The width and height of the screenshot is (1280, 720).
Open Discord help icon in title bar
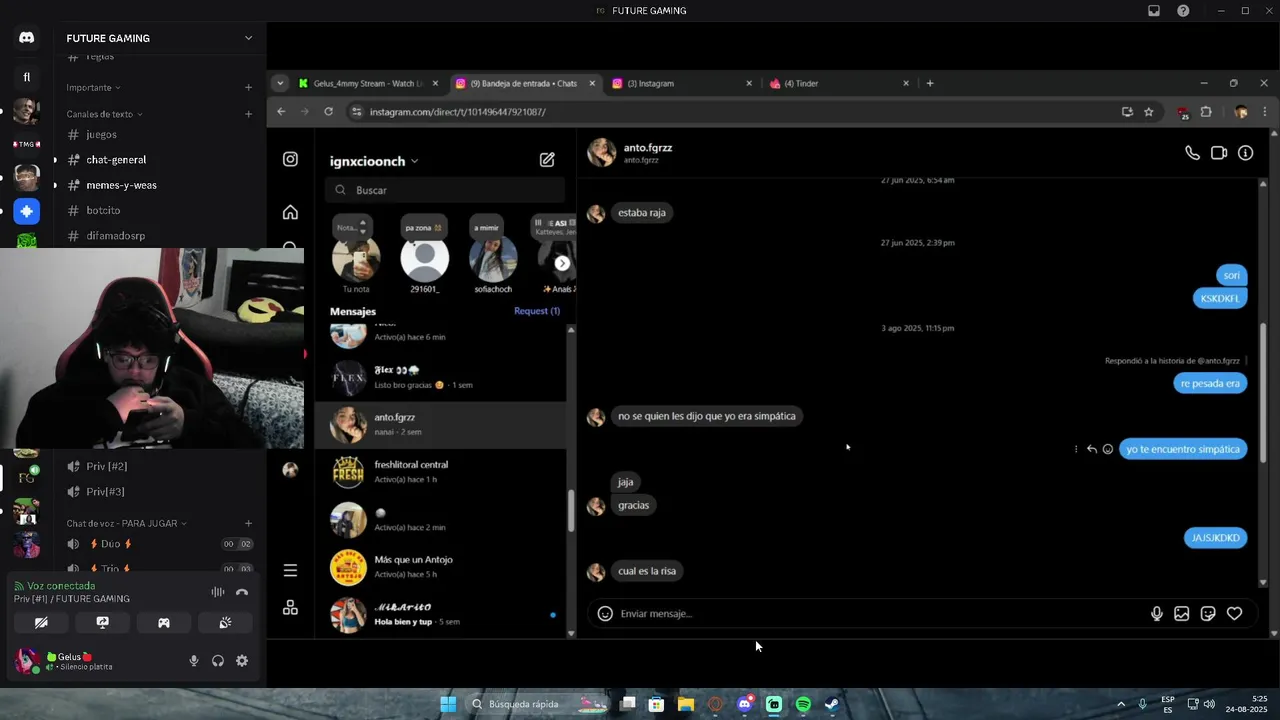click(x=1183, y=11)
